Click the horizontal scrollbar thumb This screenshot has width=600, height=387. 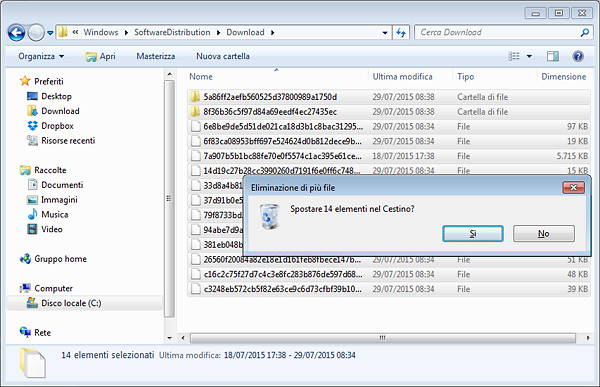[x=383, y=338]
